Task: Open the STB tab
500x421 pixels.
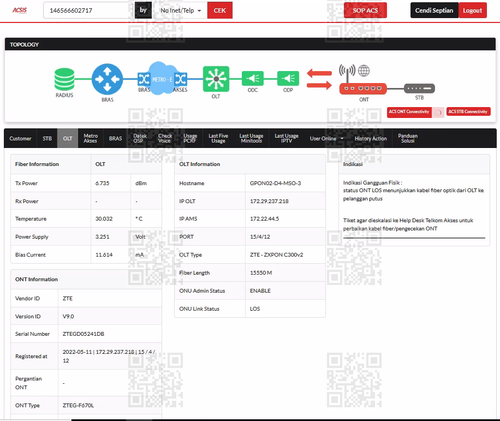Action: pyautogui.click(x=47, y=138)
